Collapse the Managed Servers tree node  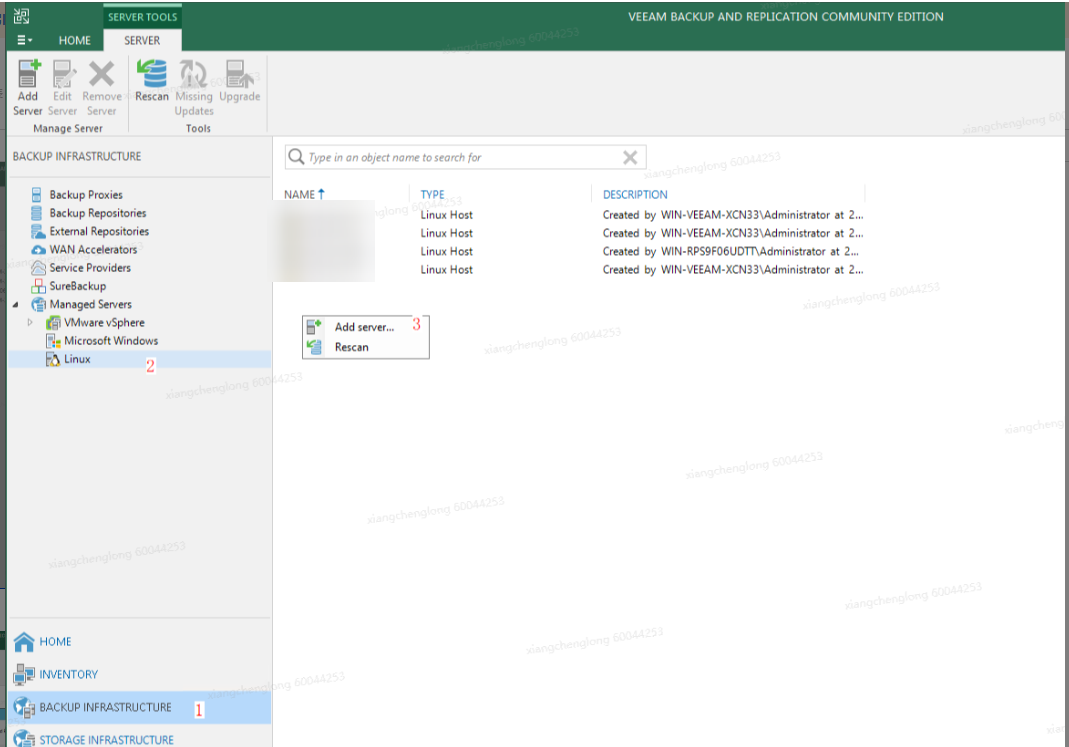pyautogui.click(x=16, y=305)
